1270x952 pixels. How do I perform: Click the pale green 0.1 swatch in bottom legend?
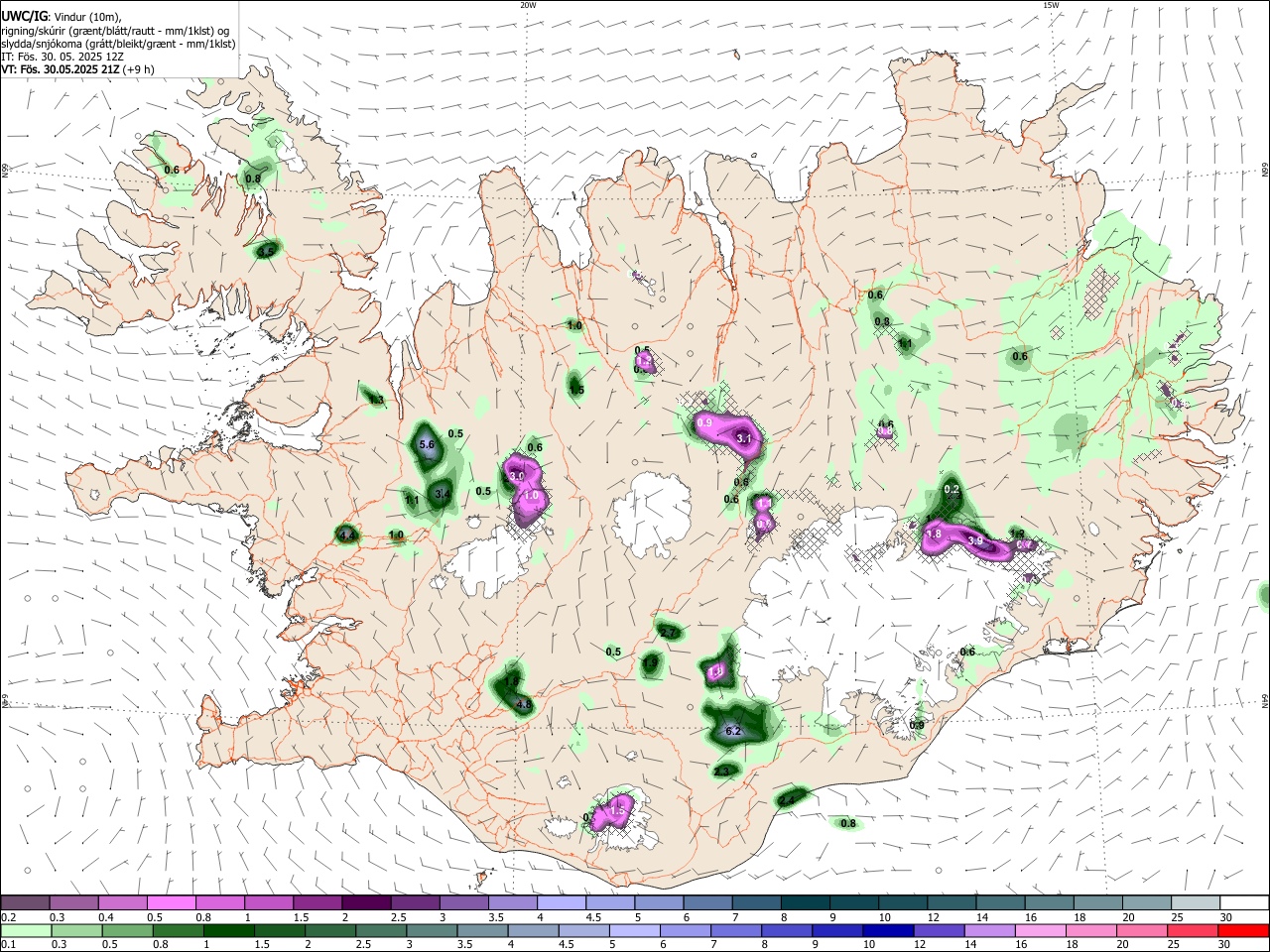tap(25, 930)
